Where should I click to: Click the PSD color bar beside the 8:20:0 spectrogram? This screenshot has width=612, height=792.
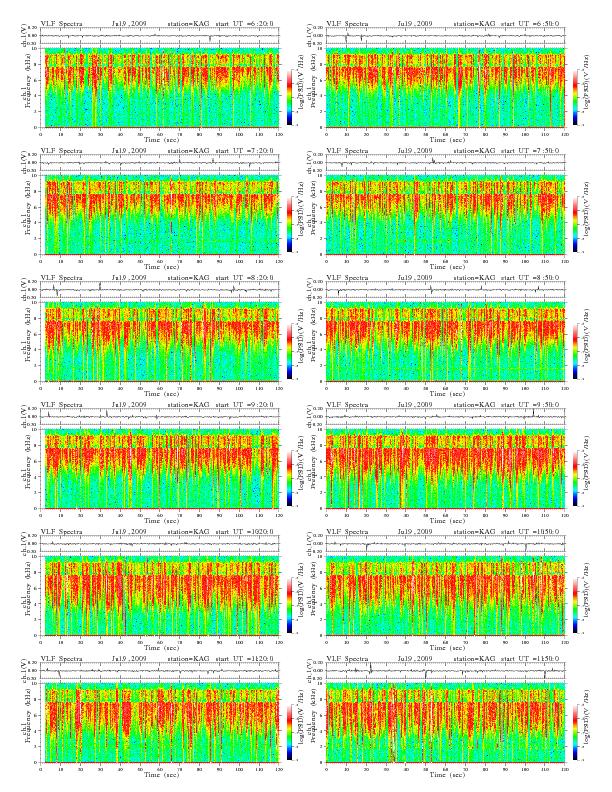[x=289, y=351]
